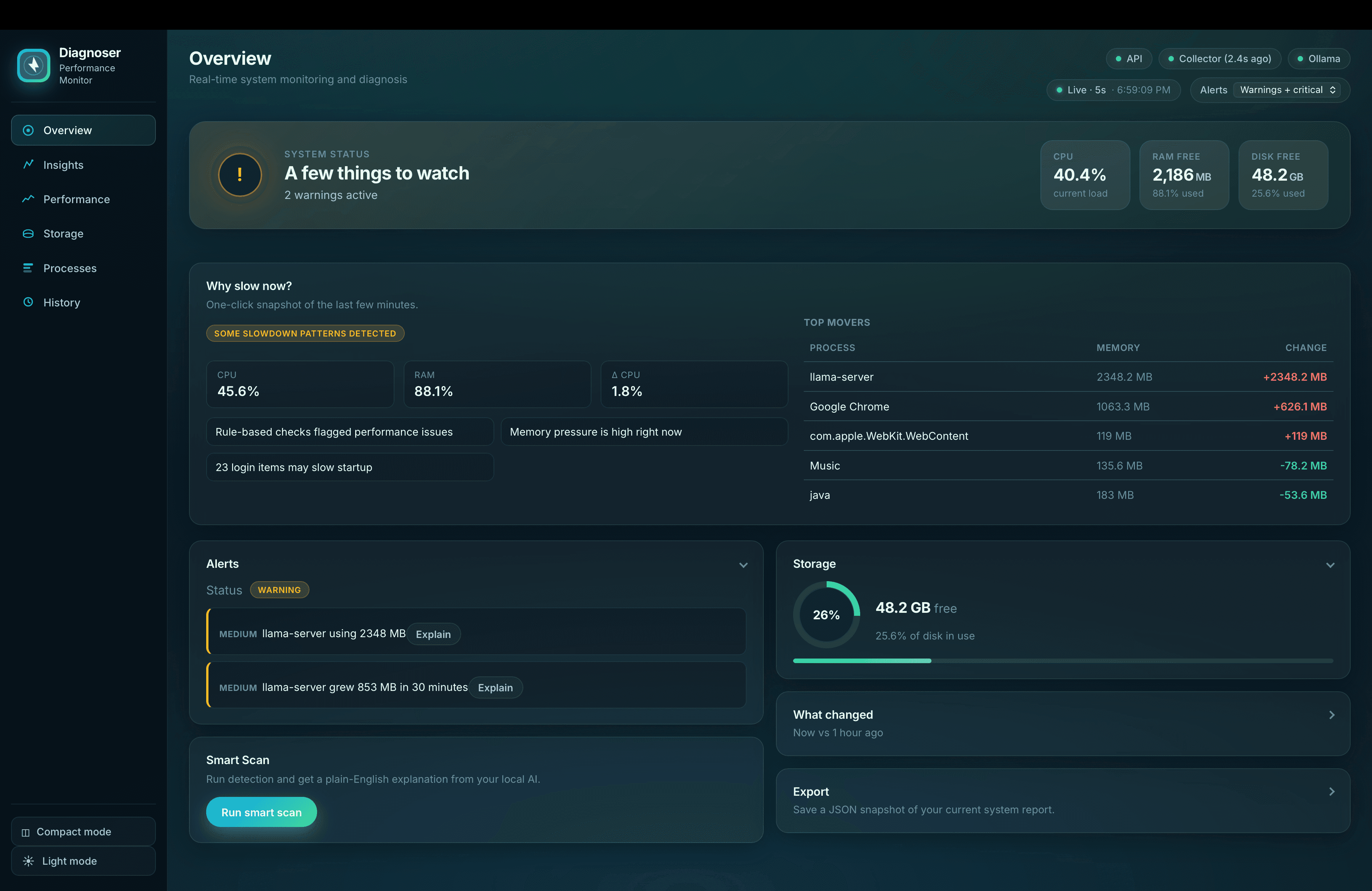This screenshot has height=891, width=1372.
Task: Click the Insights spark icon
Action: 28,164
